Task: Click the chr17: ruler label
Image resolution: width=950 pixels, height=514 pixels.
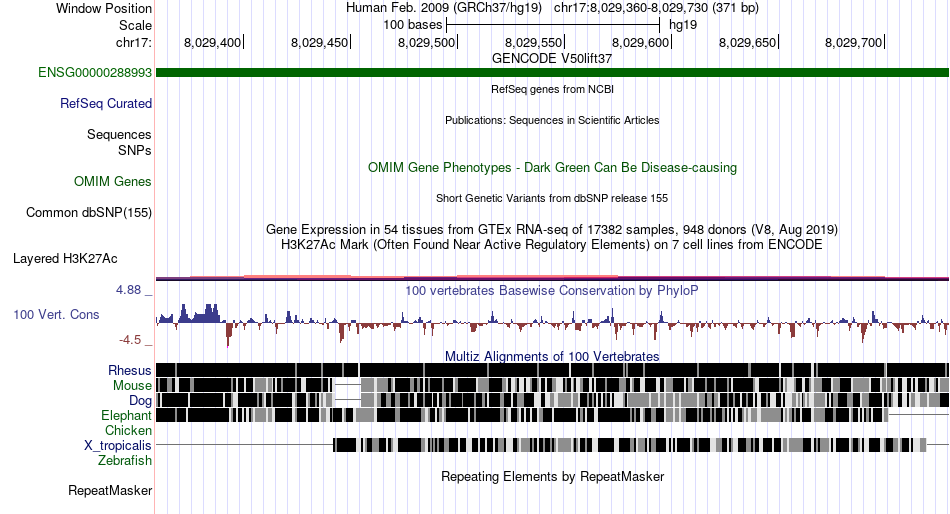Action: click(134, 42)
